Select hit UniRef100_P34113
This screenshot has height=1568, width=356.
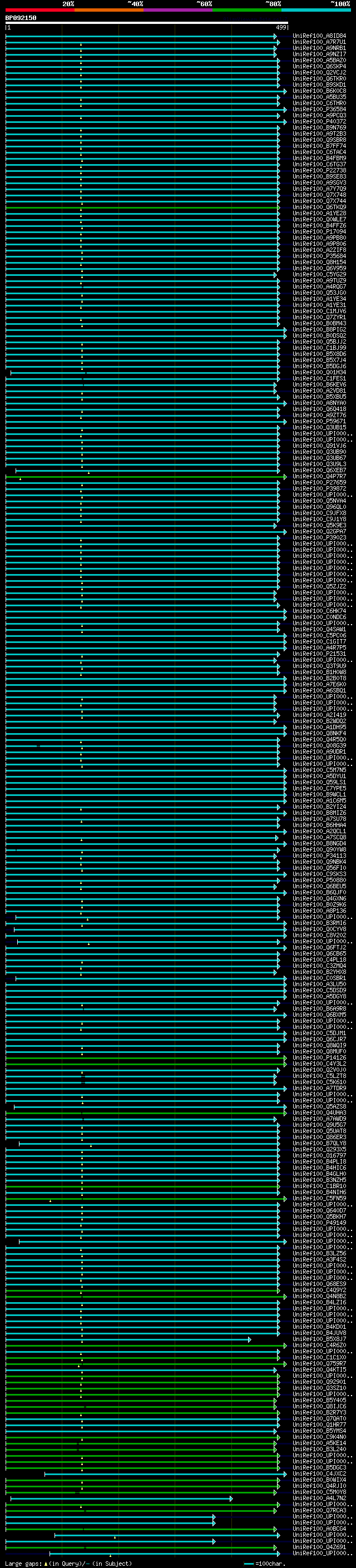pos(319,856)
